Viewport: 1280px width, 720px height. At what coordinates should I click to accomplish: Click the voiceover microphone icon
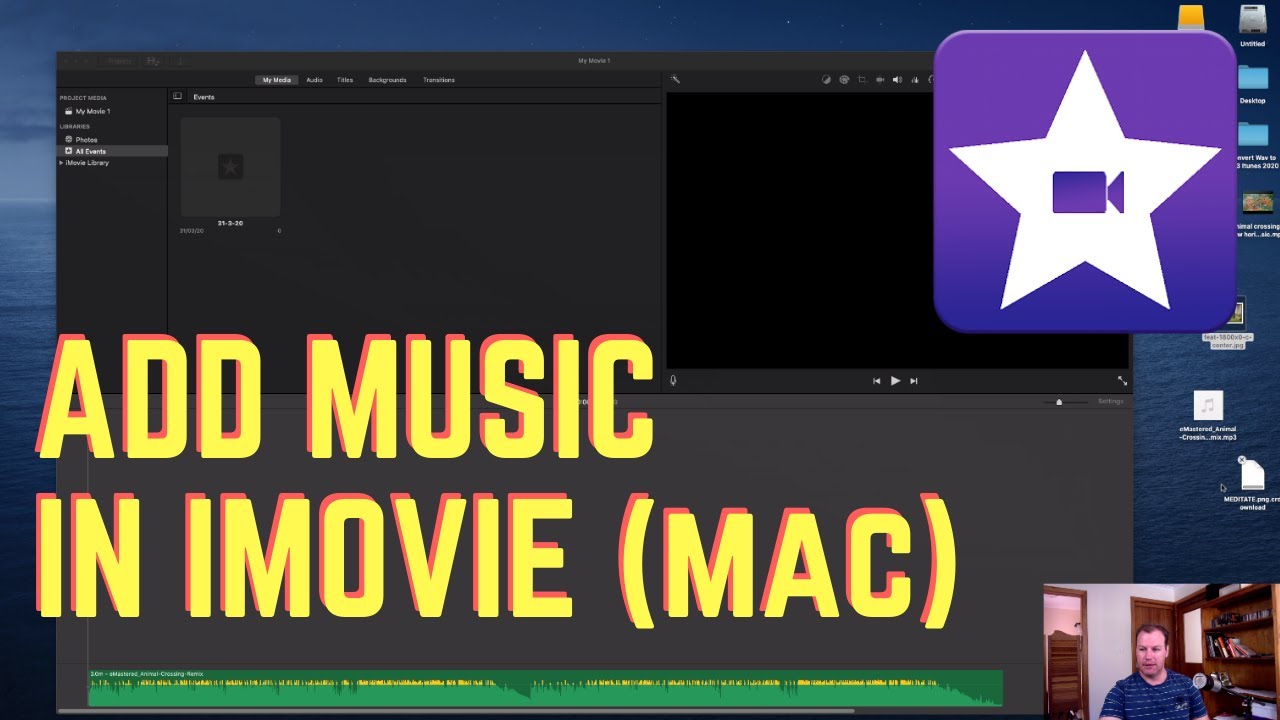coord(673,381)
